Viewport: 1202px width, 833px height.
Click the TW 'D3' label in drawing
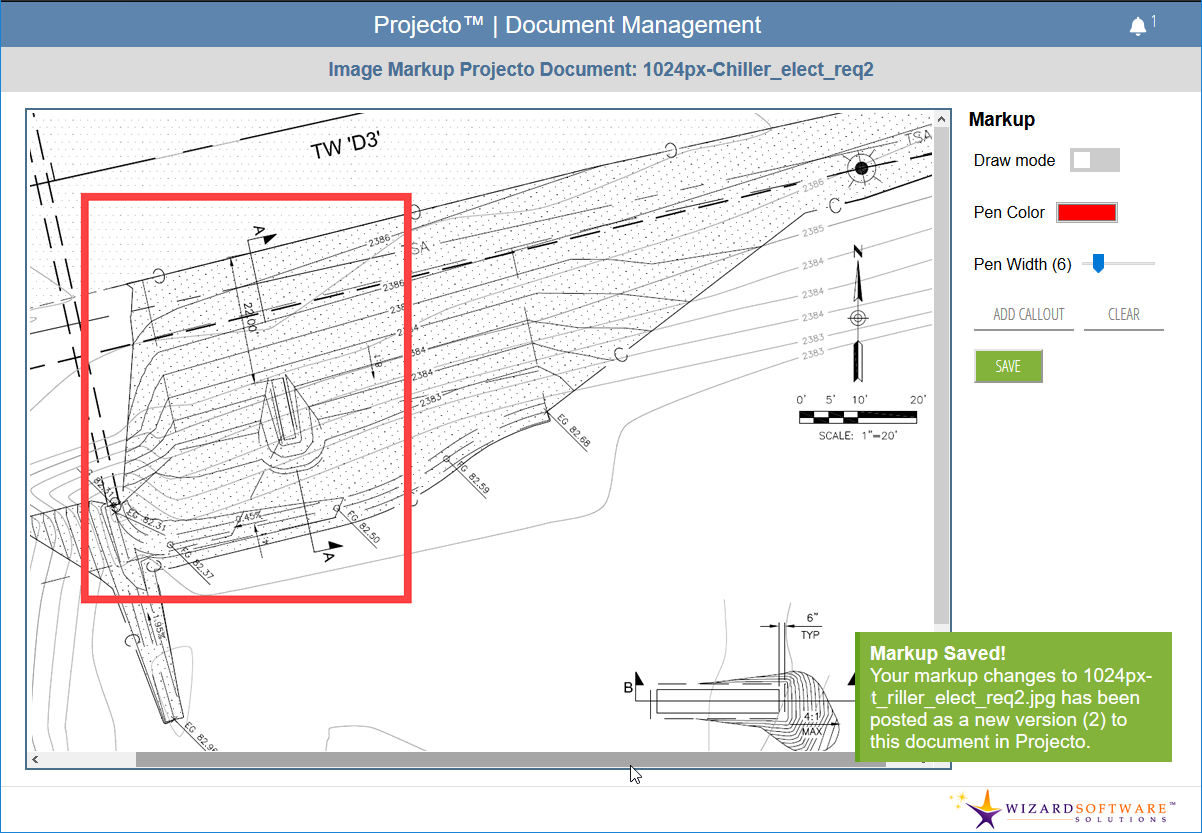click(x=346, y=146)
